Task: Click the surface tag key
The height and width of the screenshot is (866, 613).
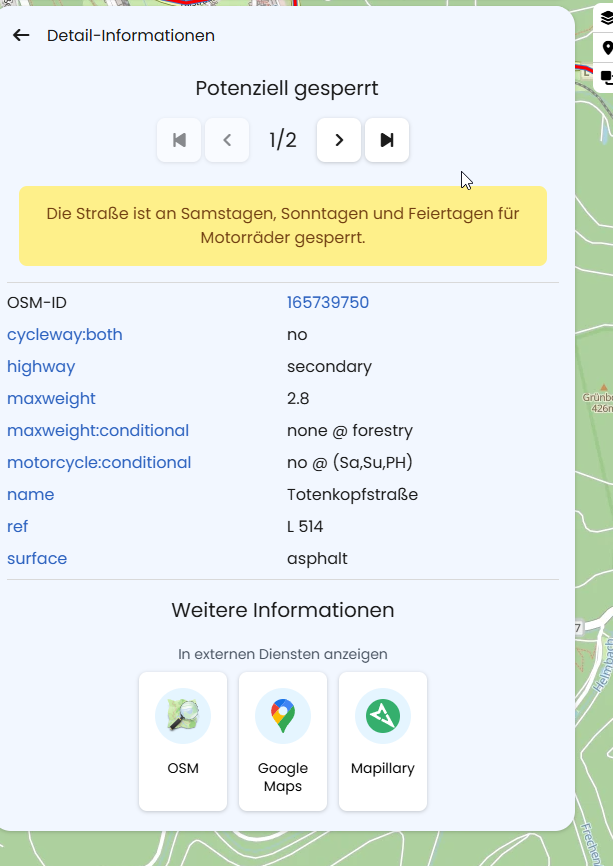Action: [37, 559]
